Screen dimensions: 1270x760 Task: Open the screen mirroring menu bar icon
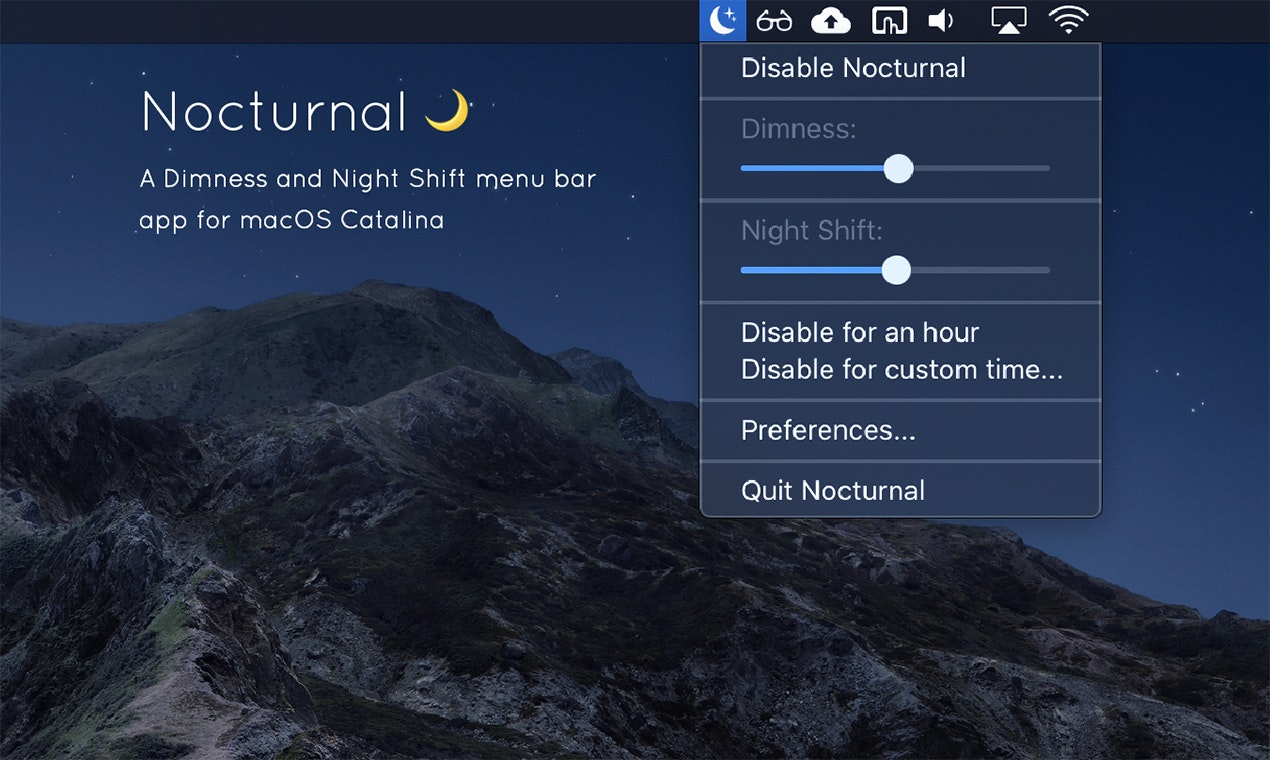(x=1008, y=19)
